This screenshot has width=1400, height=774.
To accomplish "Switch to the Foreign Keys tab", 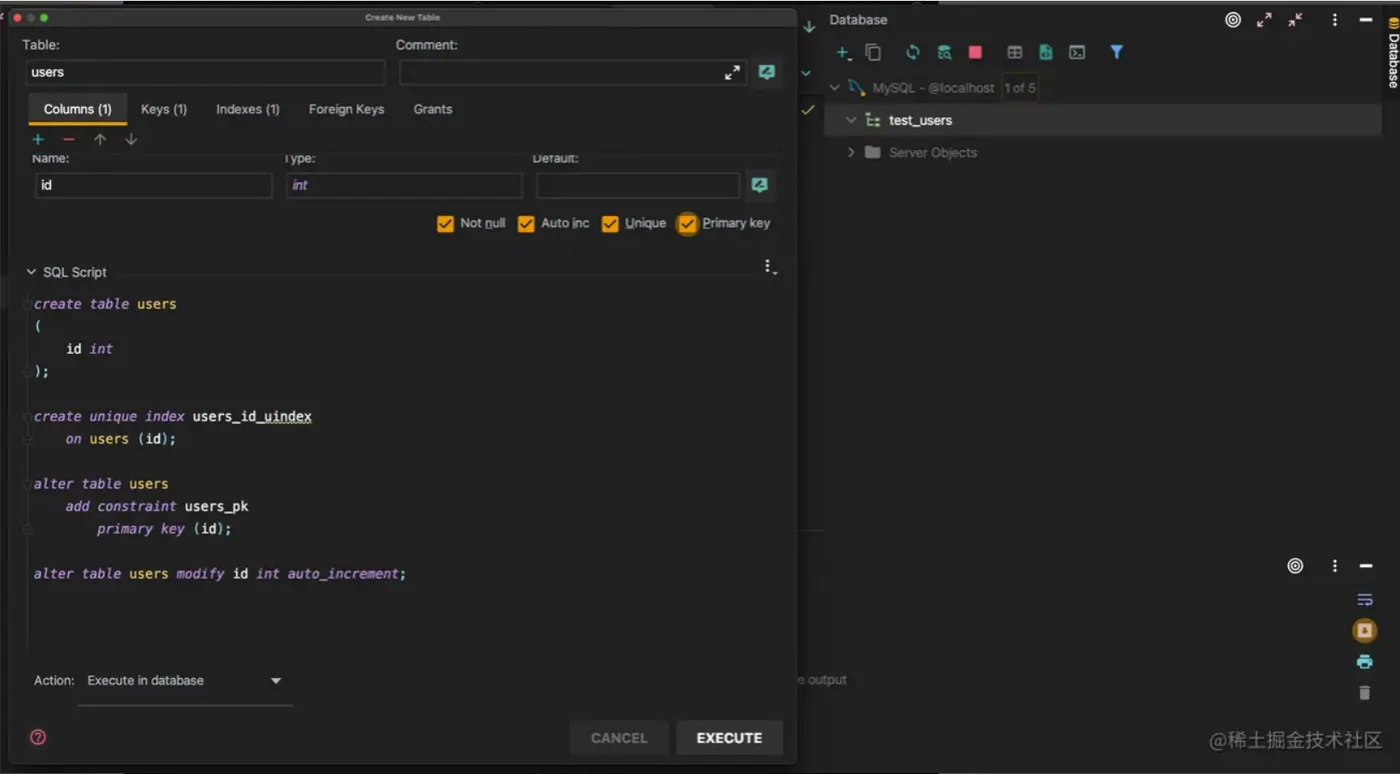I will (346, 109).
